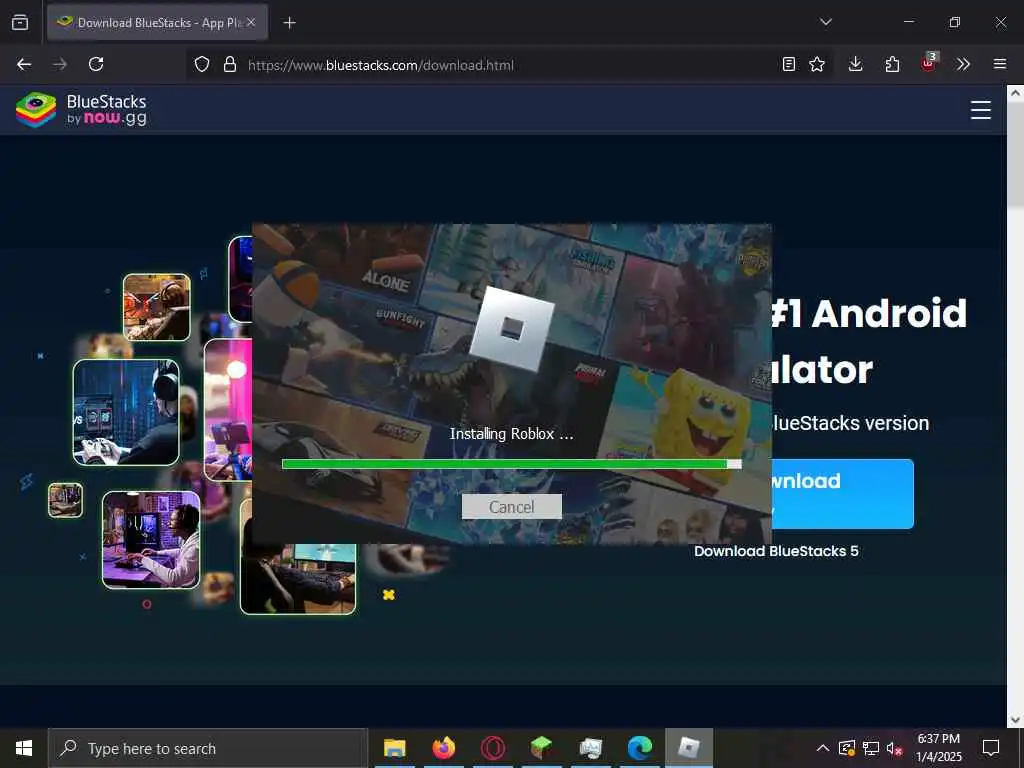The image size is (1024, 768).
Task: Cancel the Roblox installation
Action: point(511,507)
